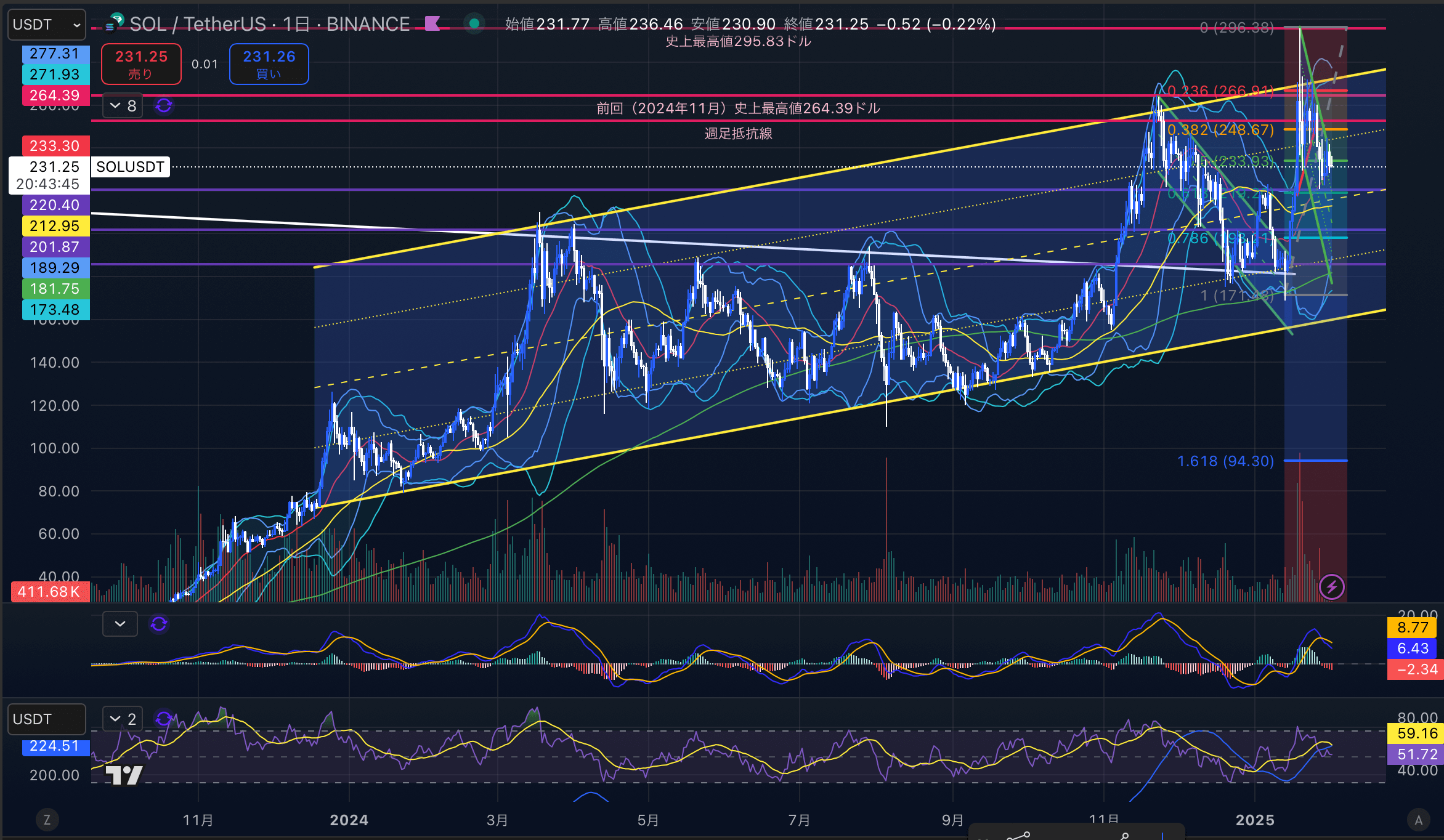Click the RSI label 59.16
This screenshot has height=840, width=1444.
point(1416,733)
